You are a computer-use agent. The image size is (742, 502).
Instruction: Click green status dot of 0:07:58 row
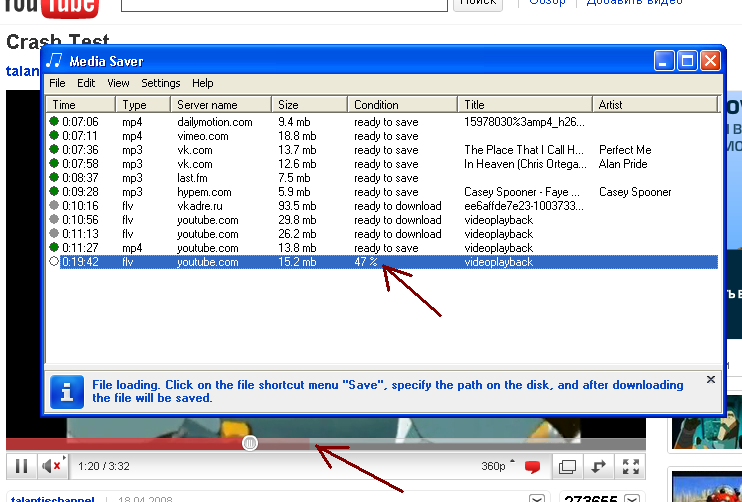click(x=54, y=163)
